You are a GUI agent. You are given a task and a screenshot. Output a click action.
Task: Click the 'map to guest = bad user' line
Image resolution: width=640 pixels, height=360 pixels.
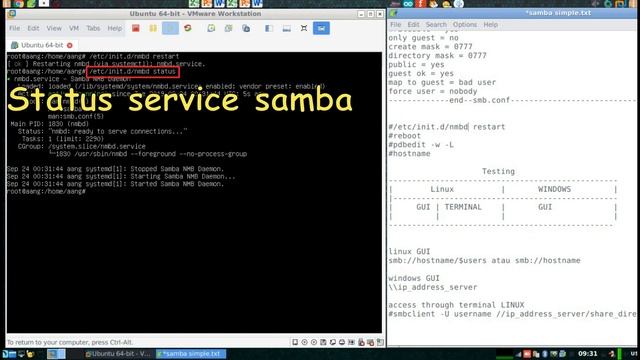tap(442, 82)
